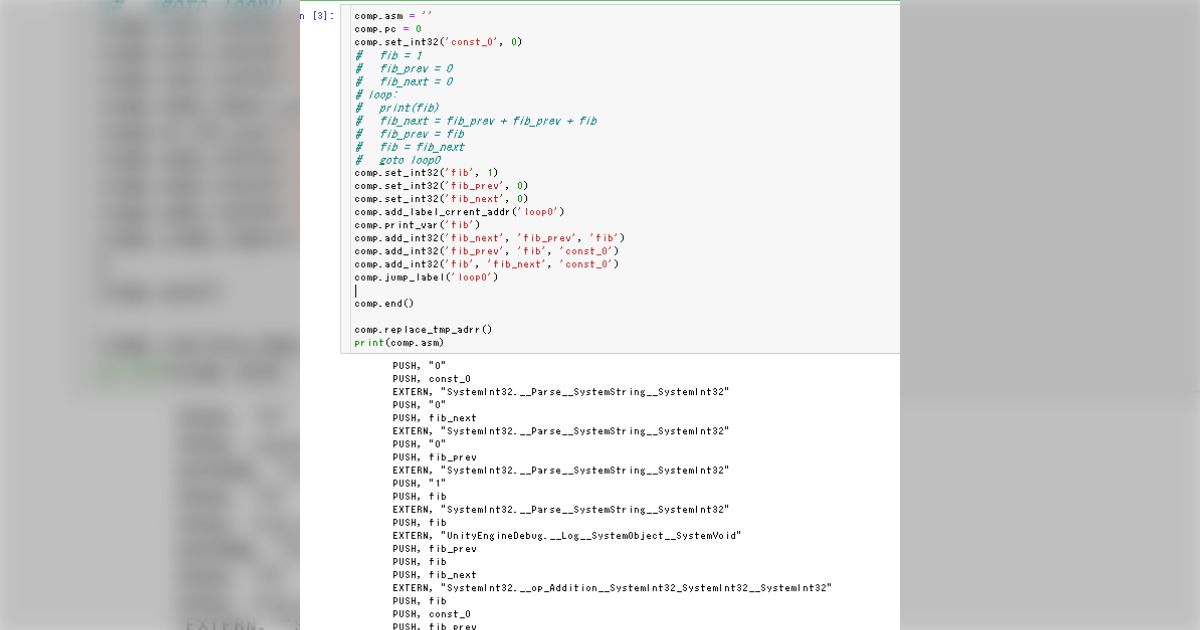This screenshot has width=1200, height=630.
Task: Click the set_int32 'const_0' code line
Action: coord(438,42)
